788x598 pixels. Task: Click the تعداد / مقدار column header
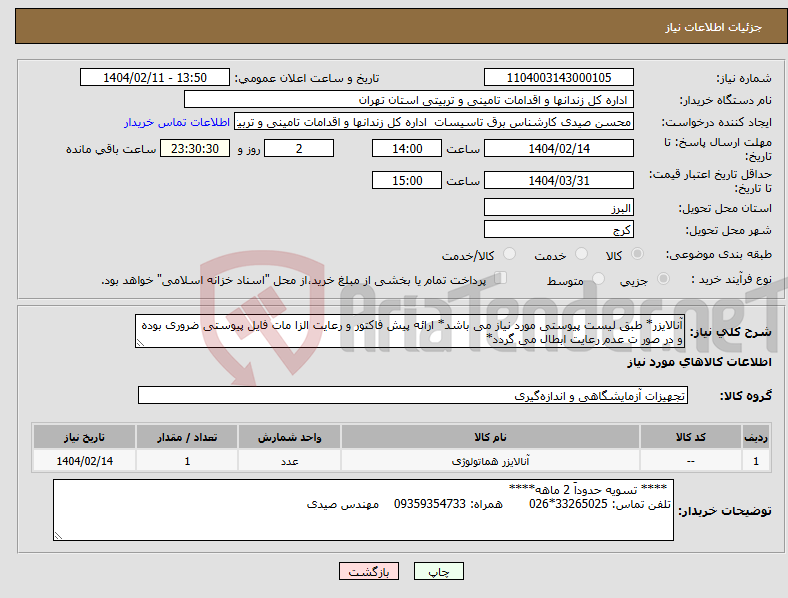pyautogui.click(x=187, y=437)
